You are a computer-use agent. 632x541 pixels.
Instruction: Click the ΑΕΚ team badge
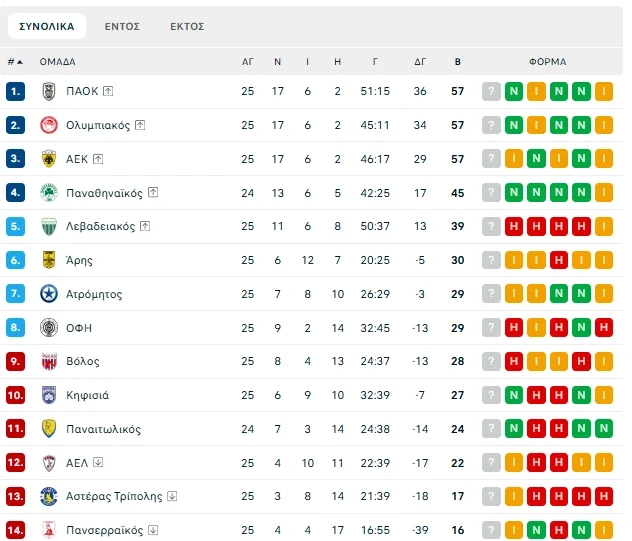coord(48,159)
